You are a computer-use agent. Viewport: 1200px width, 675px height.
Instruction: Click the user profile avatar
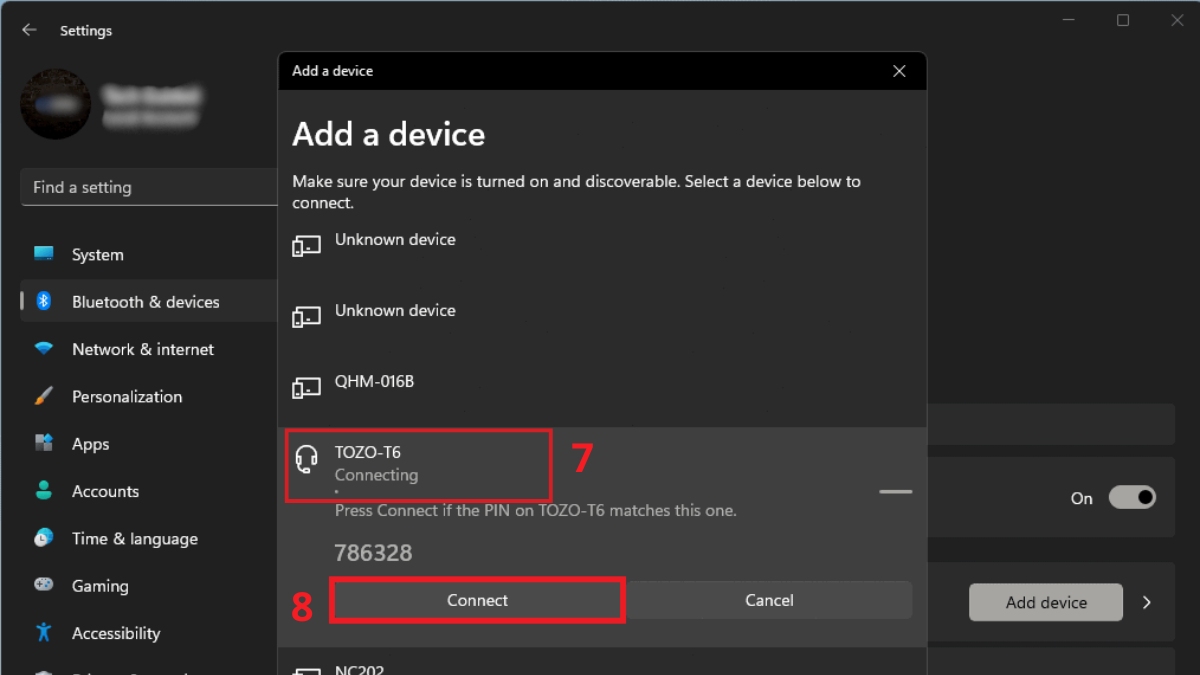56,104
